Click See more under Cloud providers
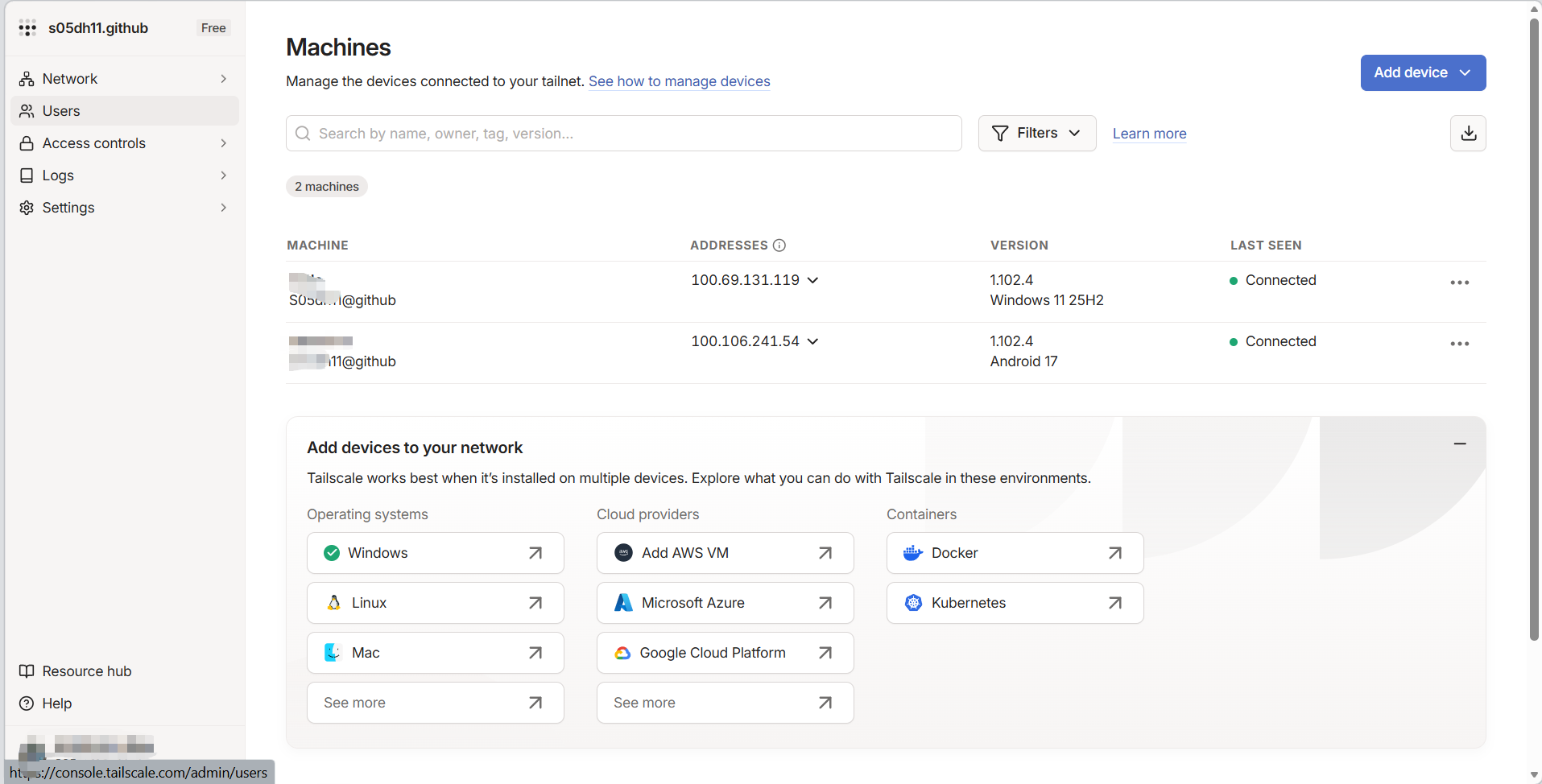Viewport: 1542px width, 784px height. pos(726,703)
